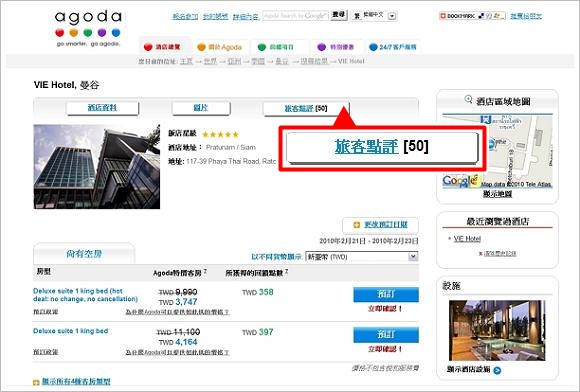Click the blue arrow icon beside 顯示酒店設施
The height and width of the screenshot is (392, 580).
[x=497, y=370]
